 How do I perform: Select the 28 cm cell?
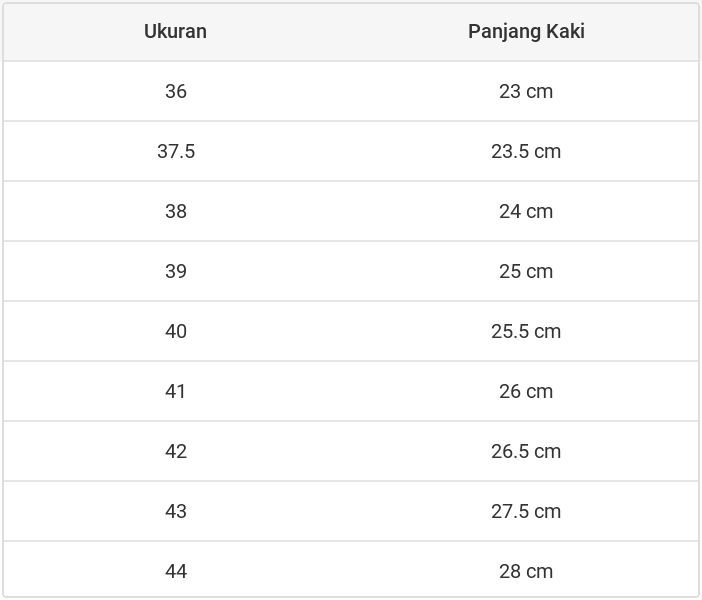coord(526,571)
